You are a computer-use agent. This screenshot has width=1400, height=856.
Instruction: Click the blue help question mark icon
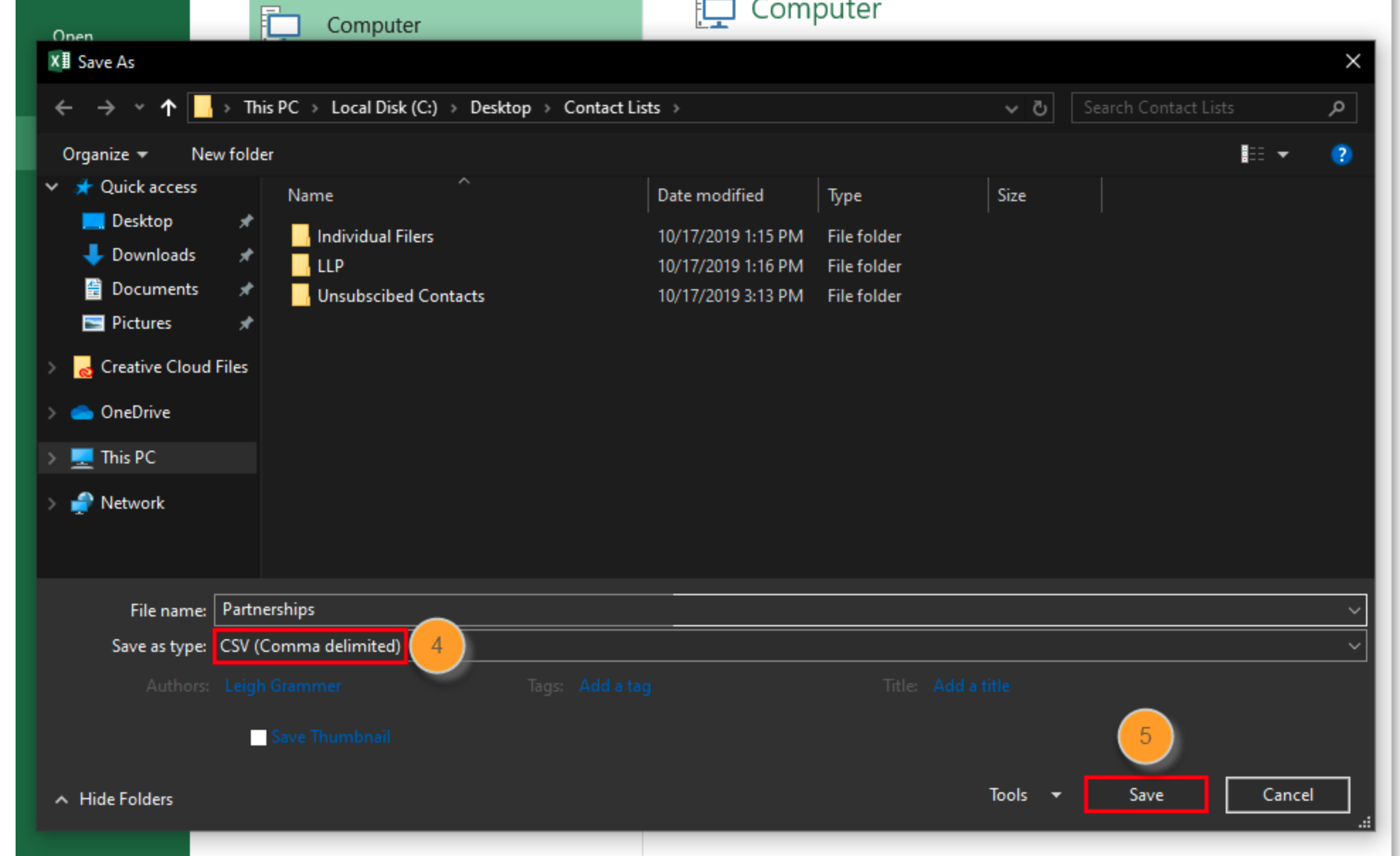point(1340,154)
